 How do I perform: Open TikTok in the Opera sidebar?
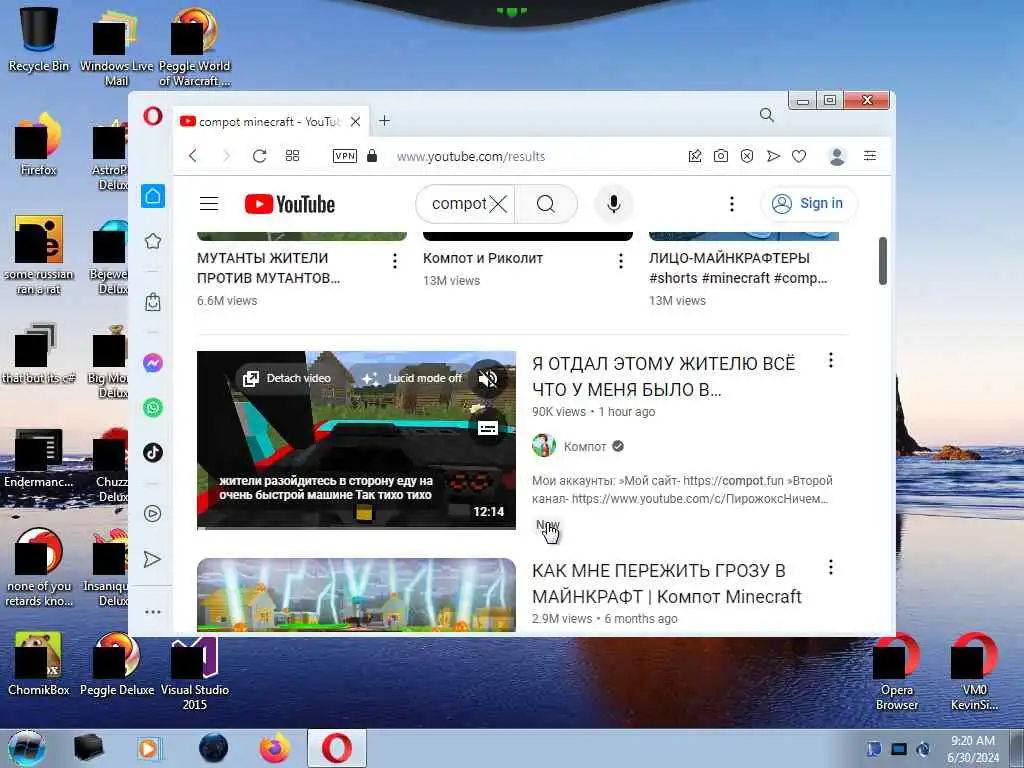[153, 453]
